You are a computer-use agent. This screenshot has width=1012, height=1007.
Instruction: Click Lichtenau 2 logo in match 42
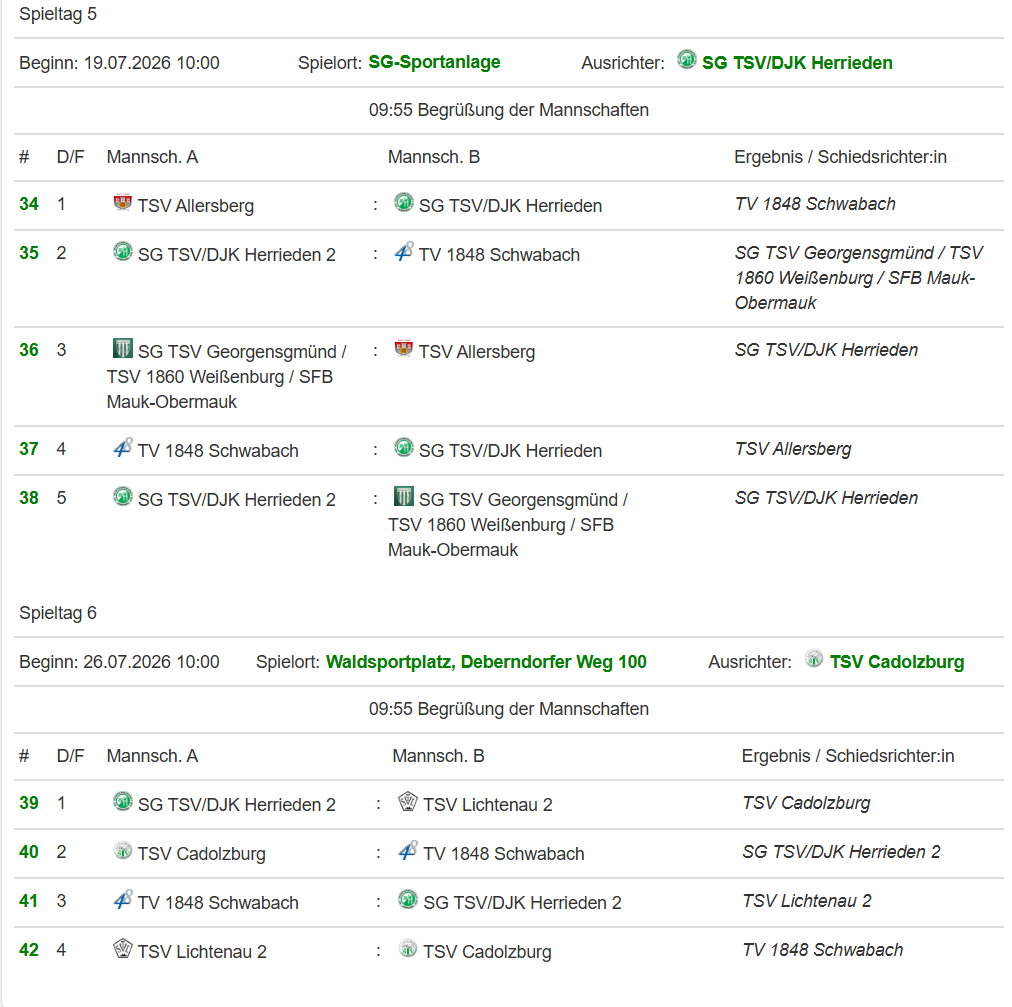pyautogui.click(x=123, y=949)
